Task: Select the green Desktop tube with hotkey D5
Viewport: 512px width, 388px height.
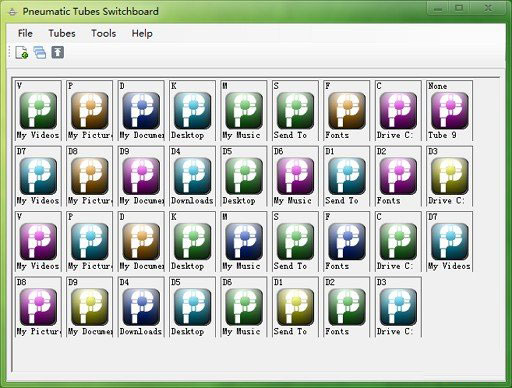Action: (244, 176)
